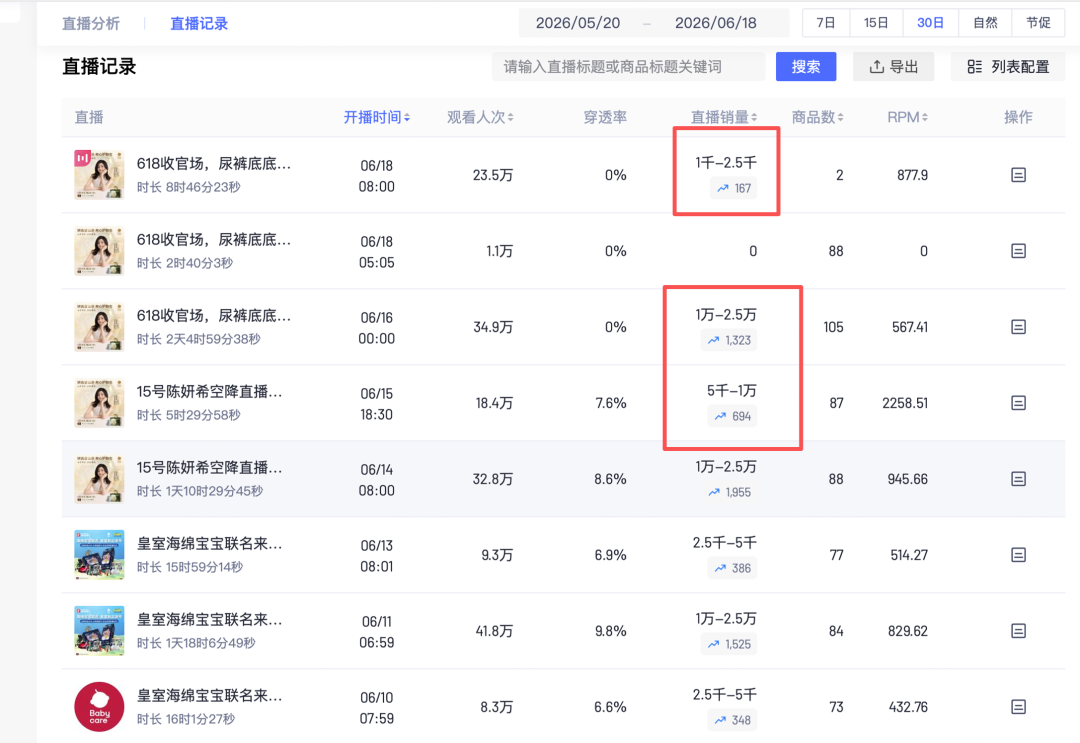Open details icon for 06/18 08:00 livestream

1018,175
